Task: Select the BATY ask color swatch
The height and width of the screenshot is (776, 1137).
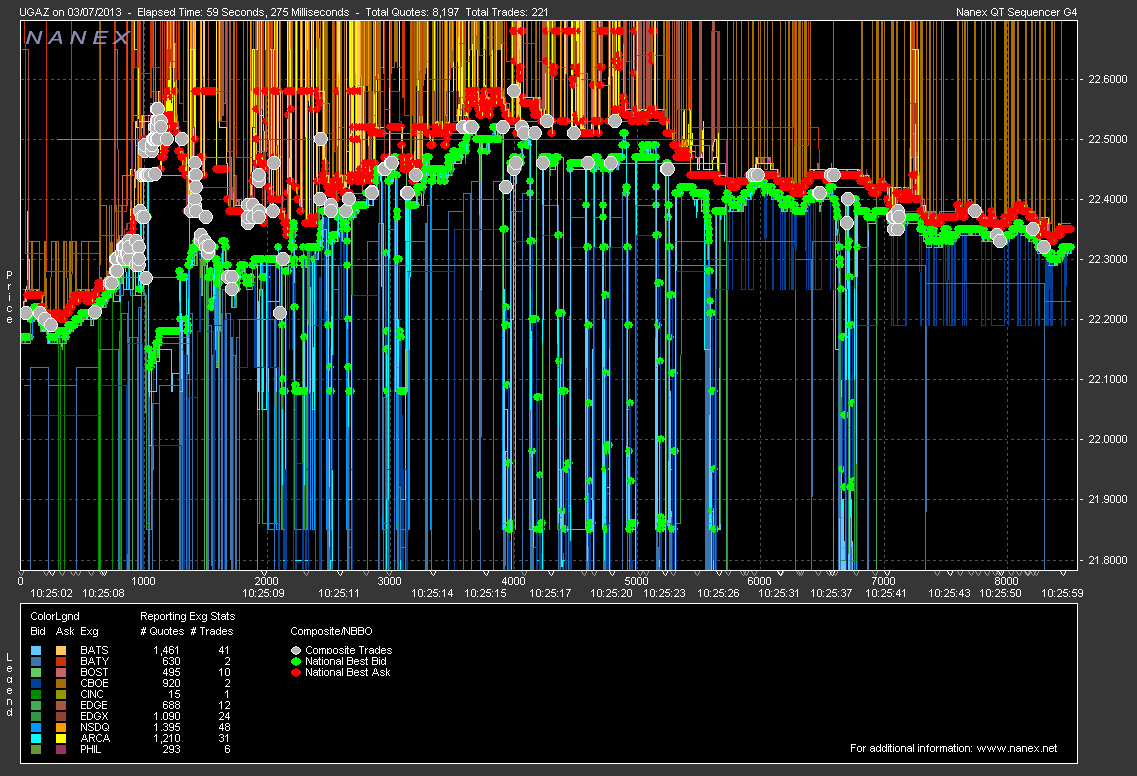Action: click(x=61, y=661)
